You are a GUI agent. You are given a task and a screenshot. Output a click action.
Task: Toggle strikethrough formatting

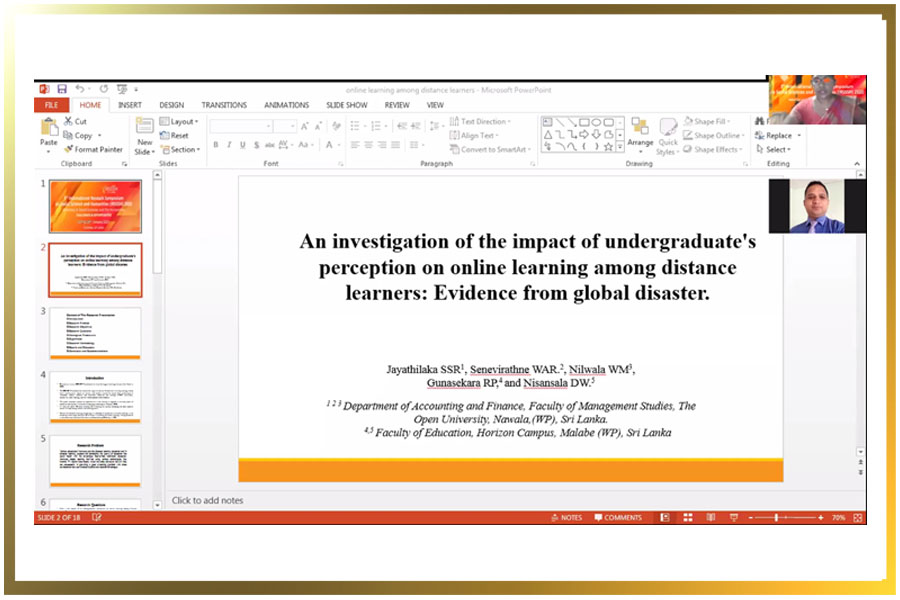point(269,145)
